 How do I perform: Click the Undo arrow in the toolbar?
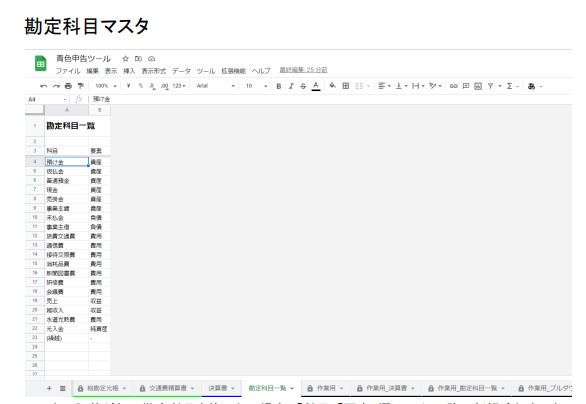pos(43,86)
